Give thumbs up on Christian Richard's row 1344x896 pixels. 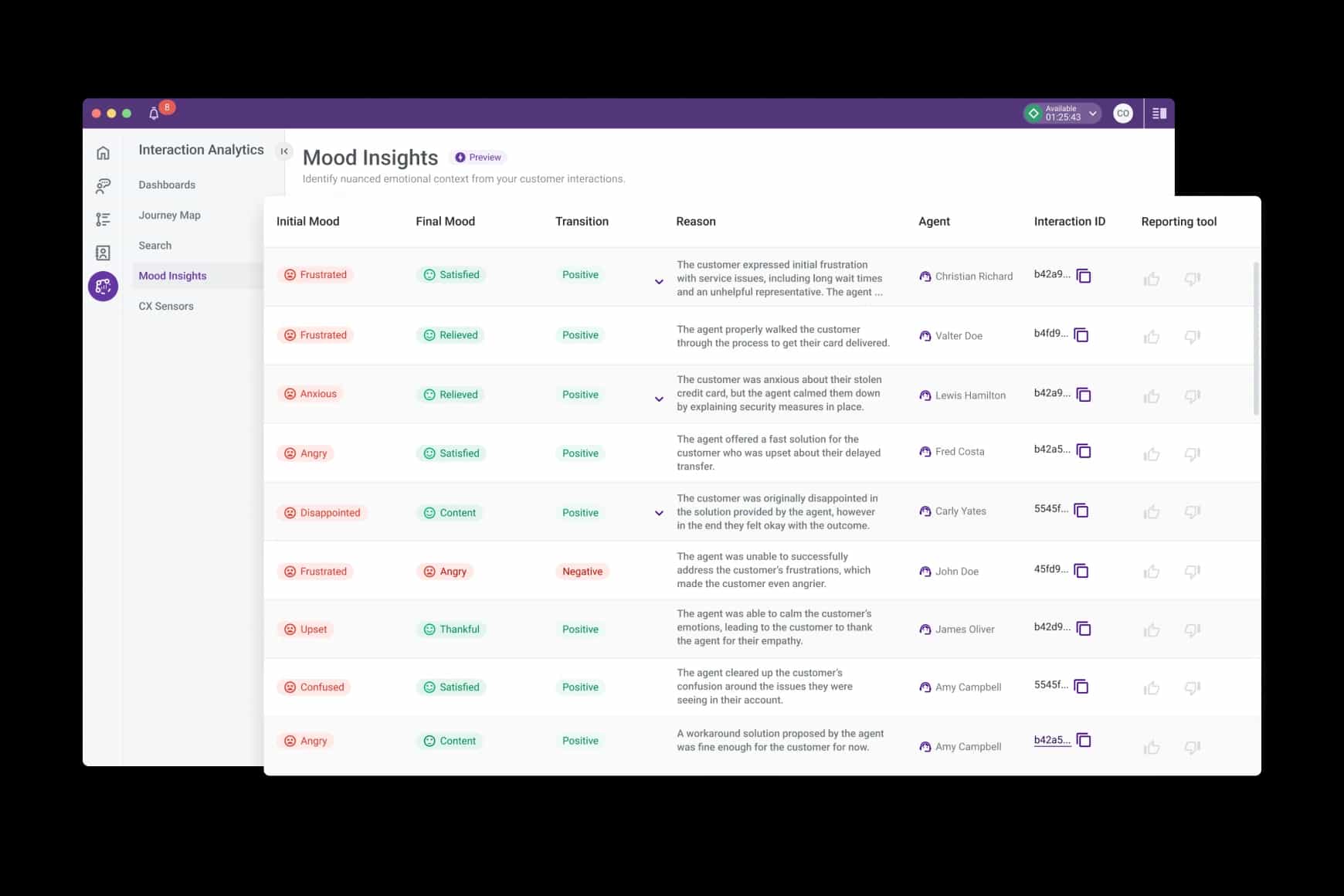coord(1152,280)
